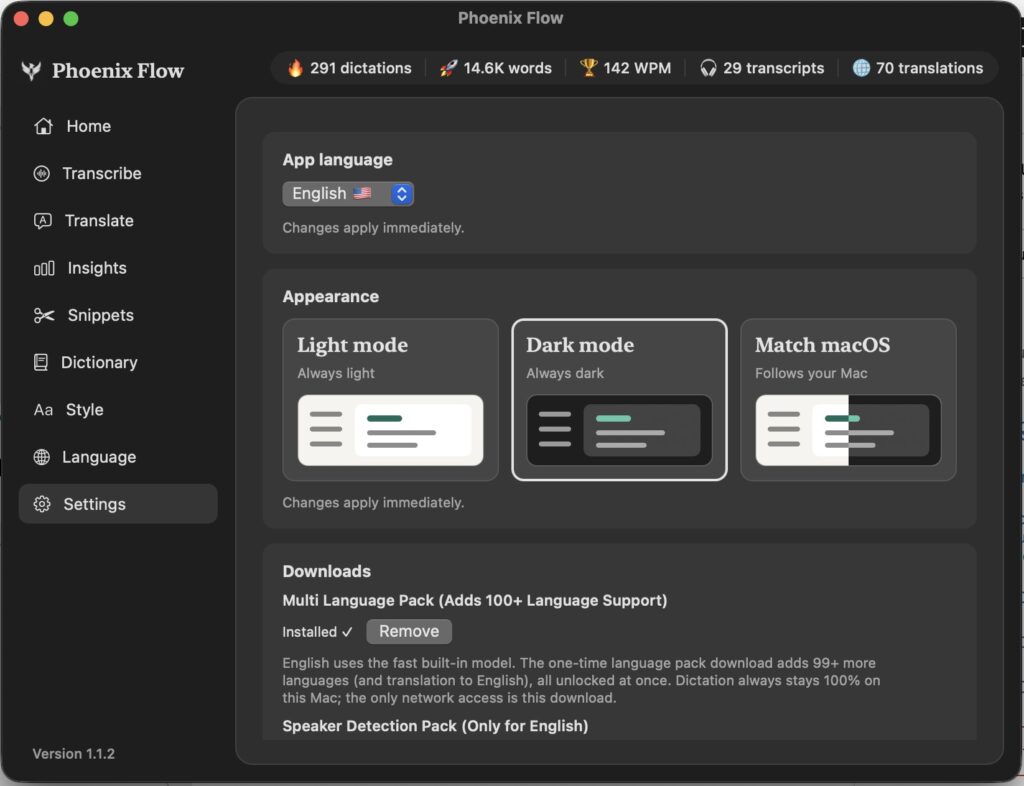Click the Phoenix Flow bird logo
Viewport: 1024px width, 786px height.
click(31, 71)
